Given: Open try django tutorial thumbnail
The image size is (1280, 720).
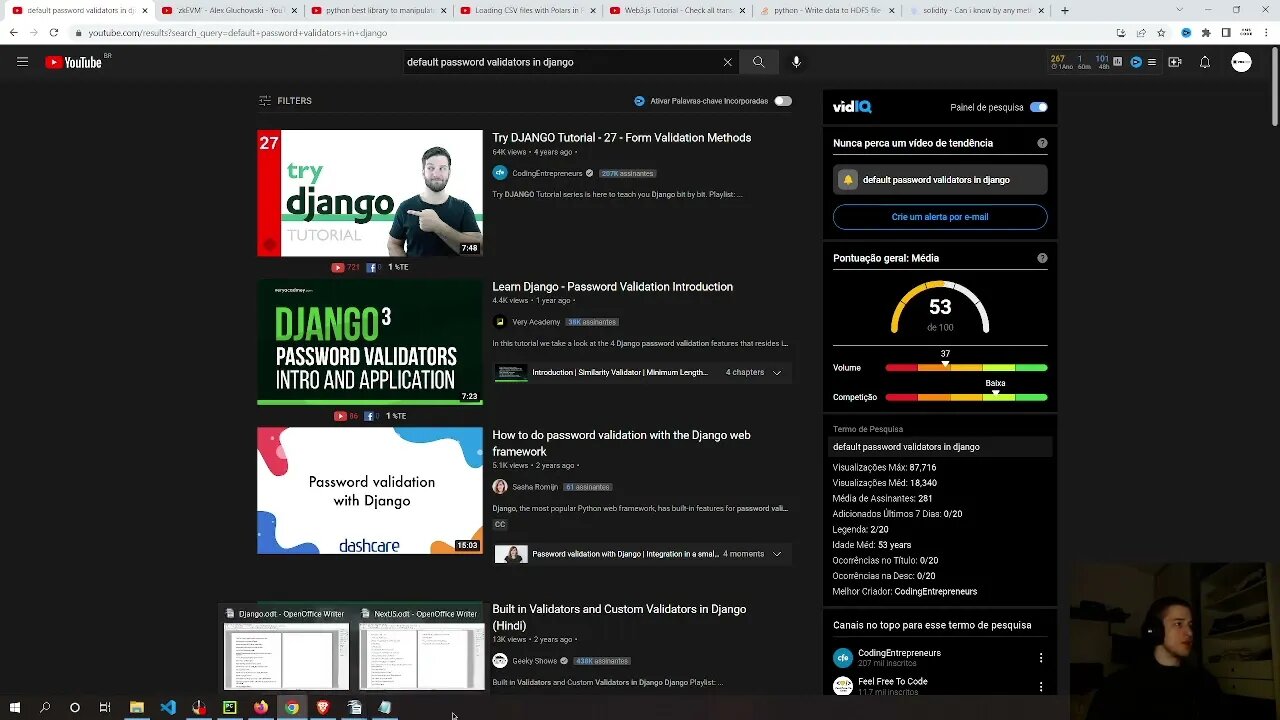Looking at the screenshot, I should click(x=370, y=193).
